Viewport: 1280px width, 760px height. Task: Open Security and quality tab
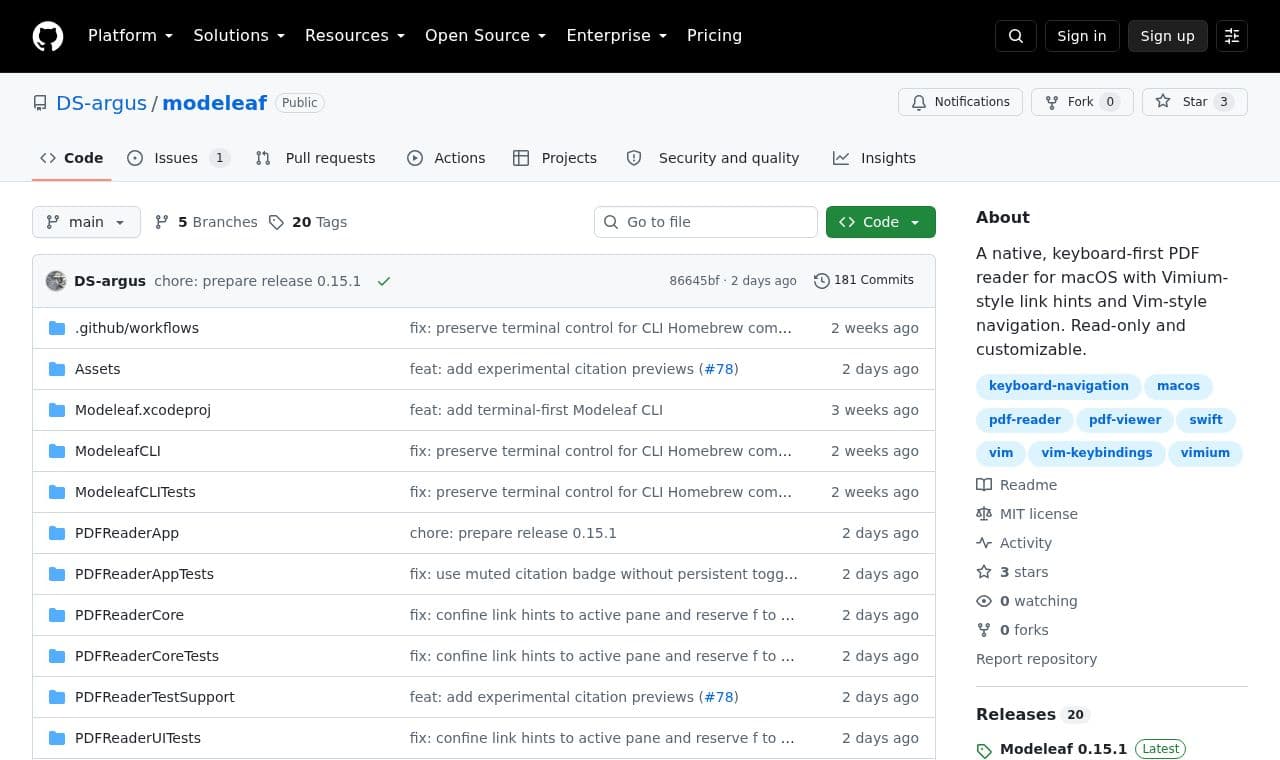coord(713,158)
